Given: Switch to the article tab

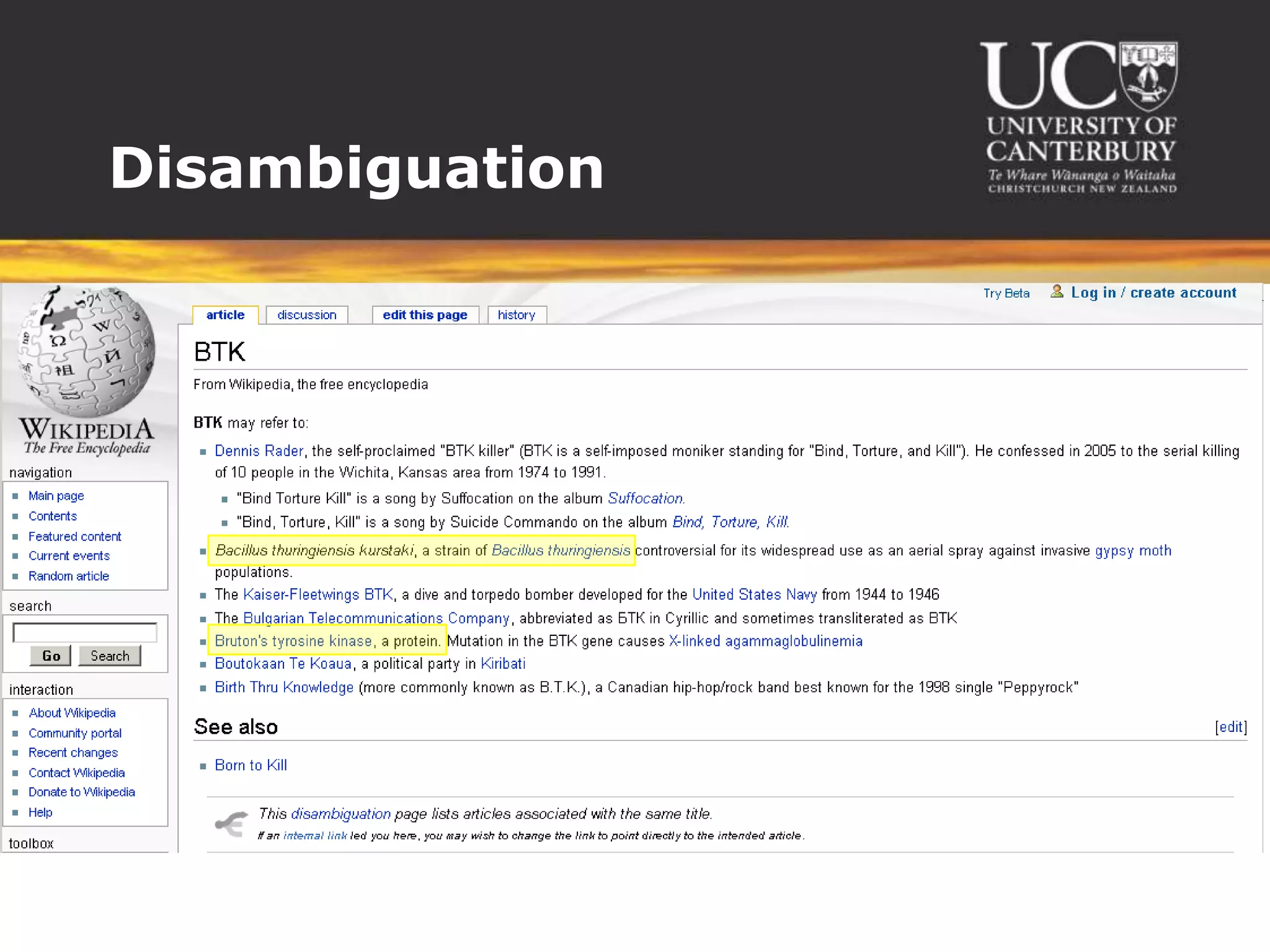Looking at the screenshot, I should pos(226,315).
